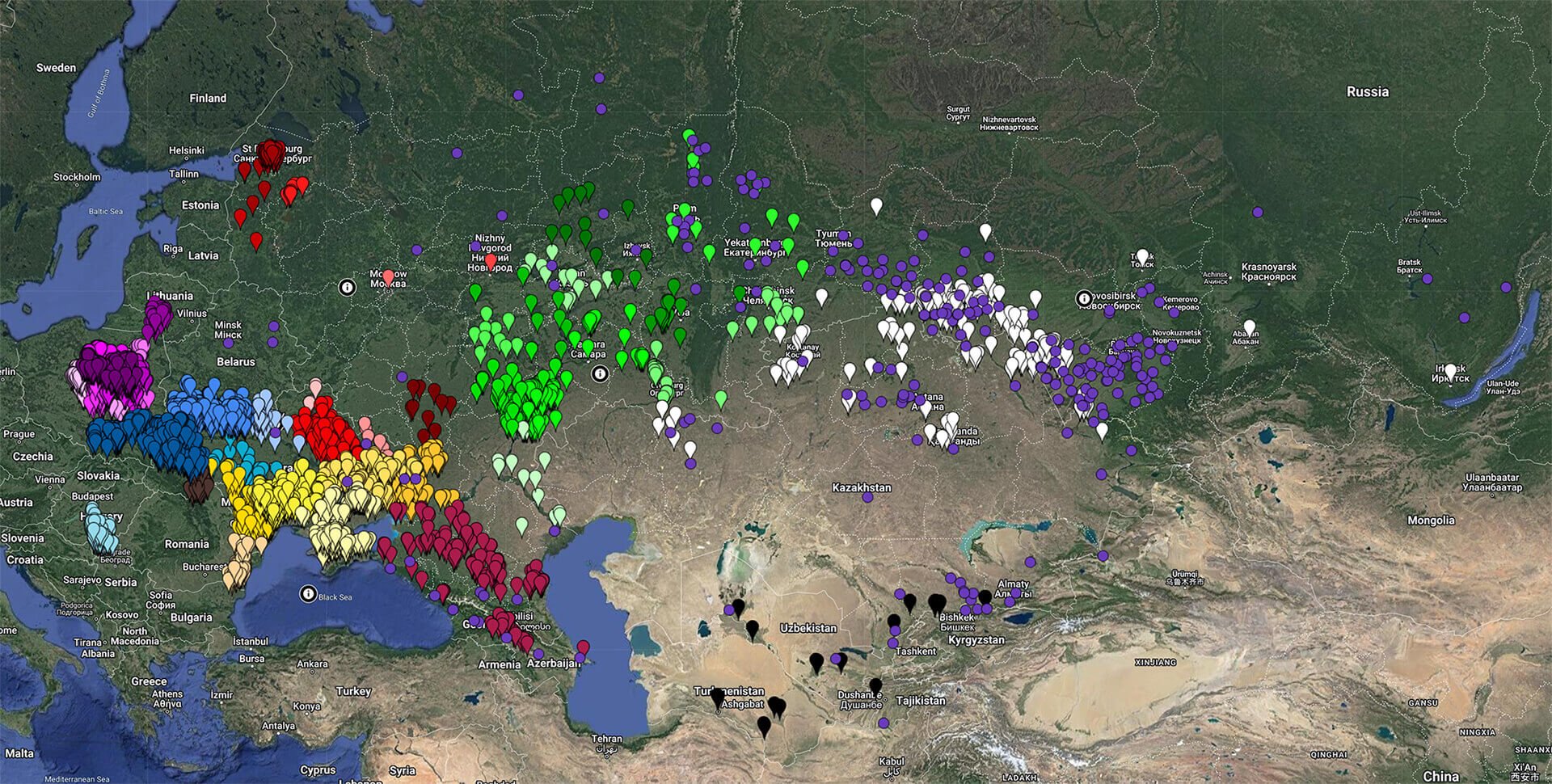Screen dimensions: 1552x784
Task: Click the Finland country label
Action: 208,98
